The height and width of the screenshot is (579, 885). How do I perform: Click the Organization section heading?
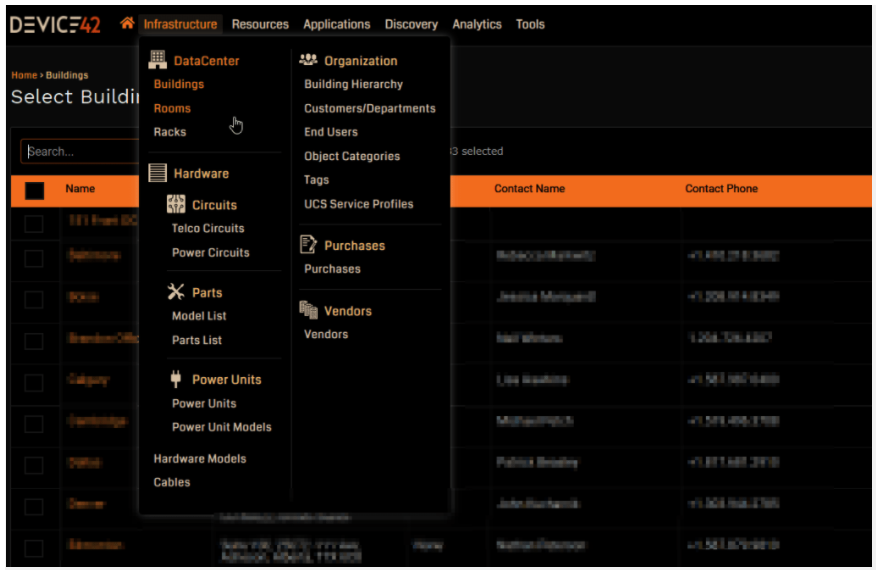coord(362,61)
